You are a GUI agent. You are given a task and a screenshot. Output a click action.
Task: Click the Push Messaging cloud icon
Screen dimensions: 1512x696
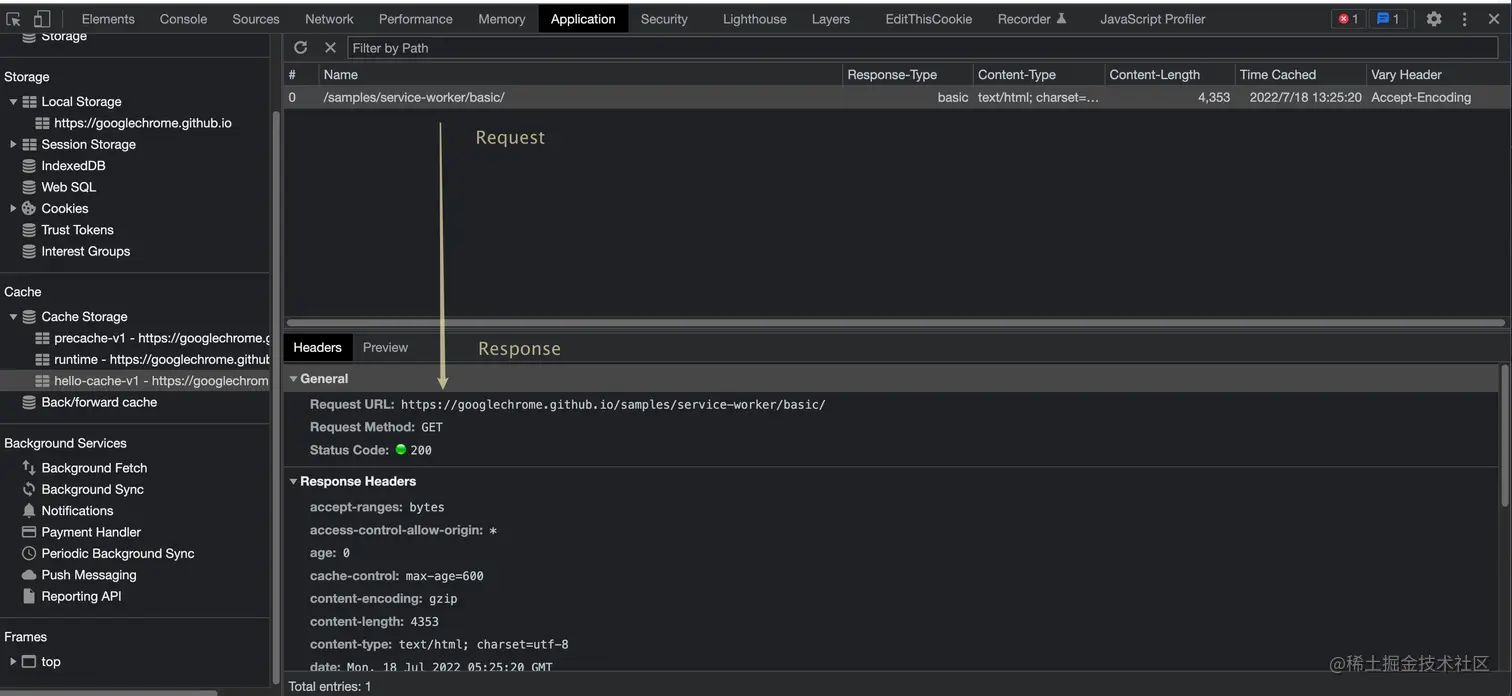[x=29, y=575]
